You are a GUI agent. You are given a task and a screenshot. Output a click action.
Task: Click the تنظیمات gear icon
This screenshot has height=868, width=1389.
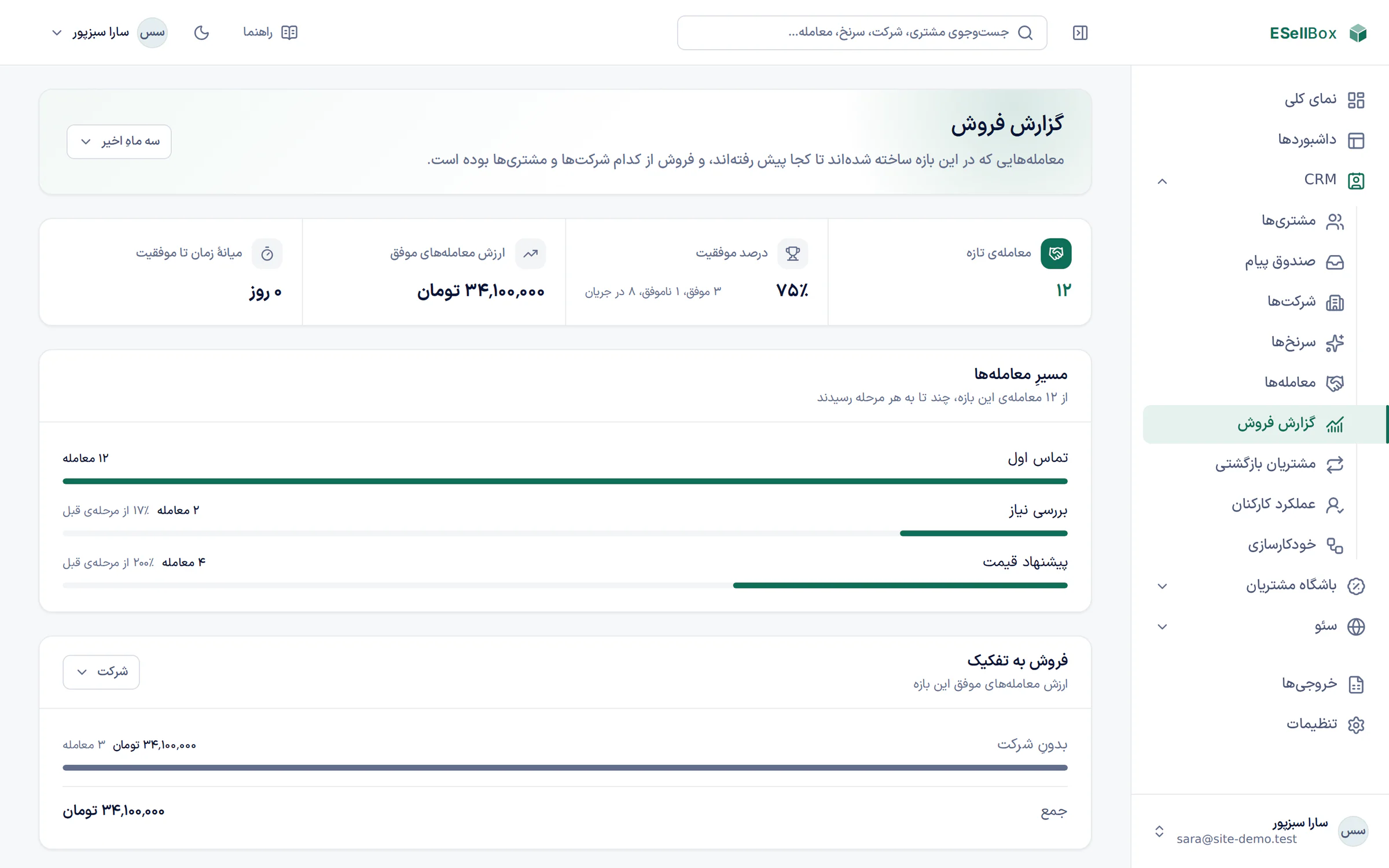[x=1356, y=724]
